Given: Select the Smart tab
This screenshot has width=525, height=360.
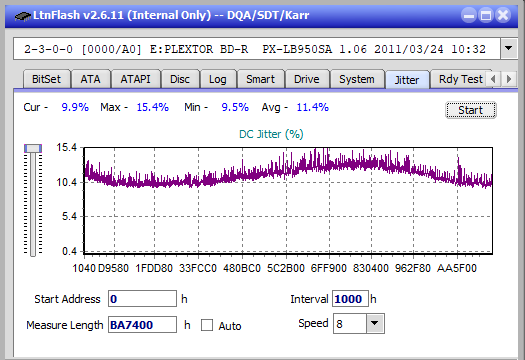Looking at the screenshot, I should coord(260,79).
